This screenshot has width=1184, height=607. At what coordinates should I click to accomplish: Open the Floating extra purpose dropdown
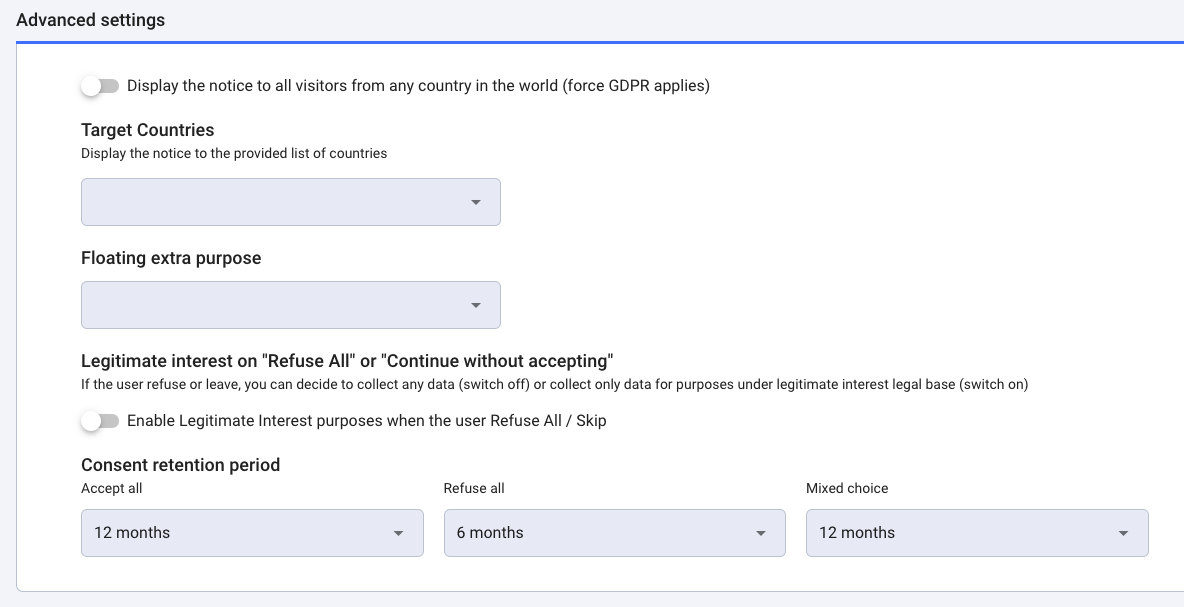[x=290, y=304]
